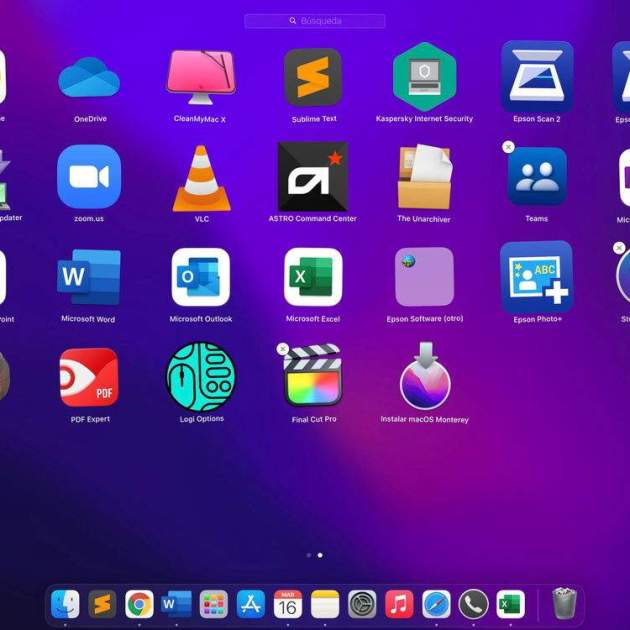
Task: Launch Kaspersky Internet Security
Action: [424, 76]
